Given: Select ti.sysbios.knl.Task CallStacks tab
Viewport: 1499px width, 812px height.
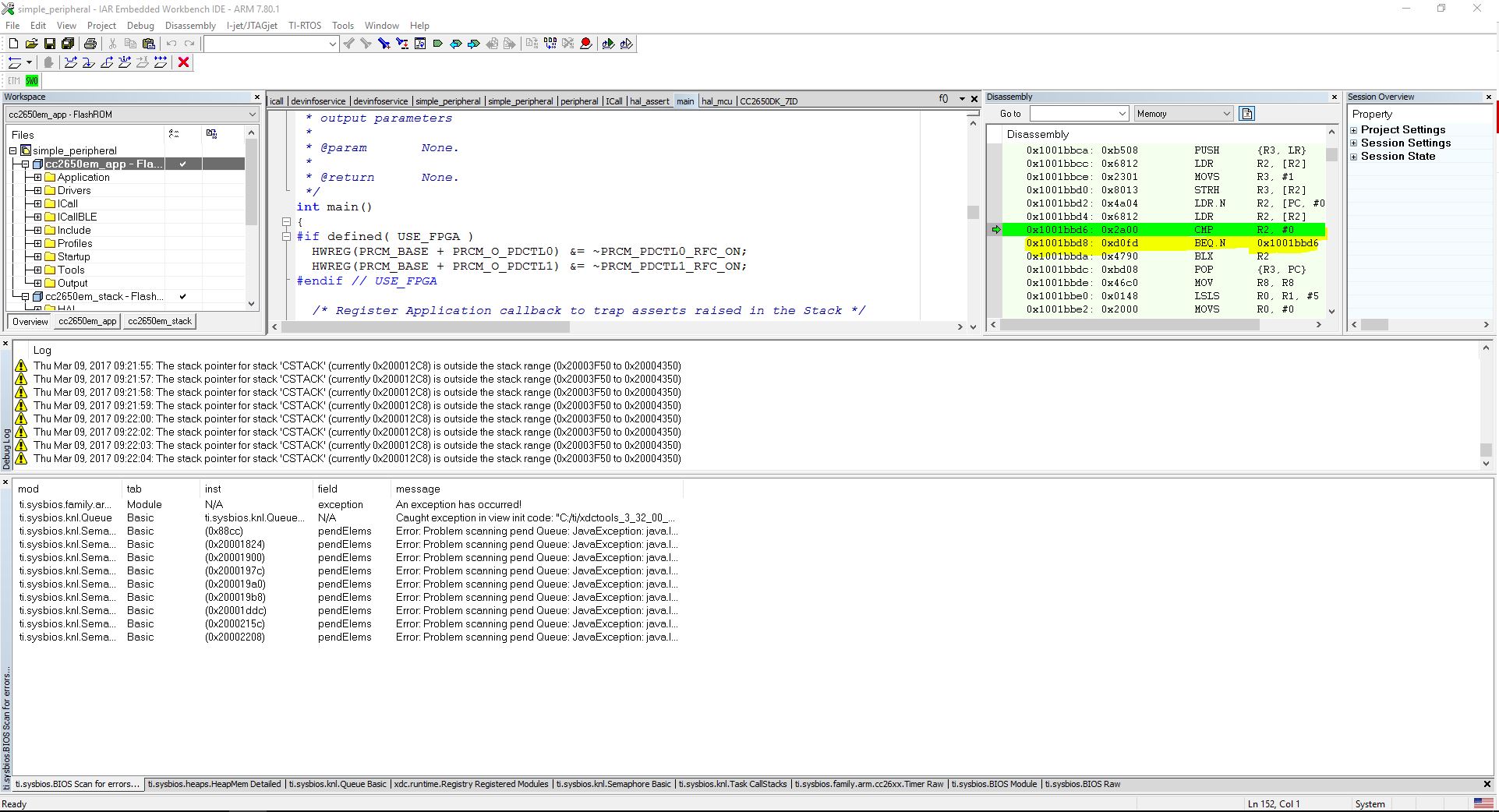Looking at the screenshot, I should pyautogui.click(x=733, y=784).
